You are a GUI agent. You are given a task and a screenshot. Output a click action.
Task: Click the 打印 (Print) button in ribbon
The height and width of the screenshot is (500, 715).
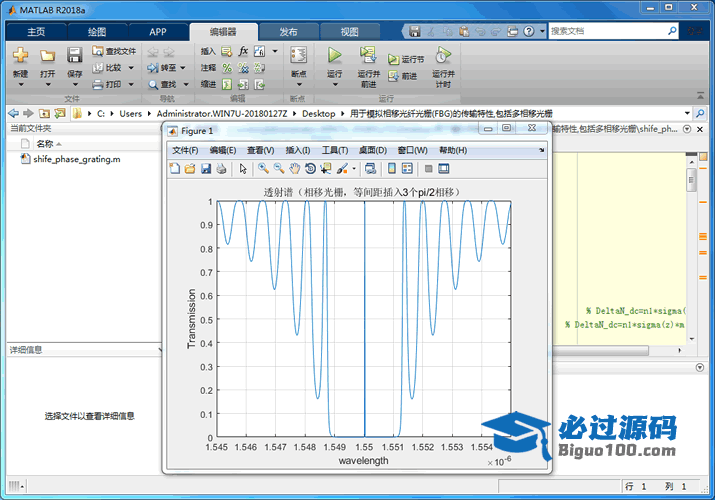click(108, 84)
